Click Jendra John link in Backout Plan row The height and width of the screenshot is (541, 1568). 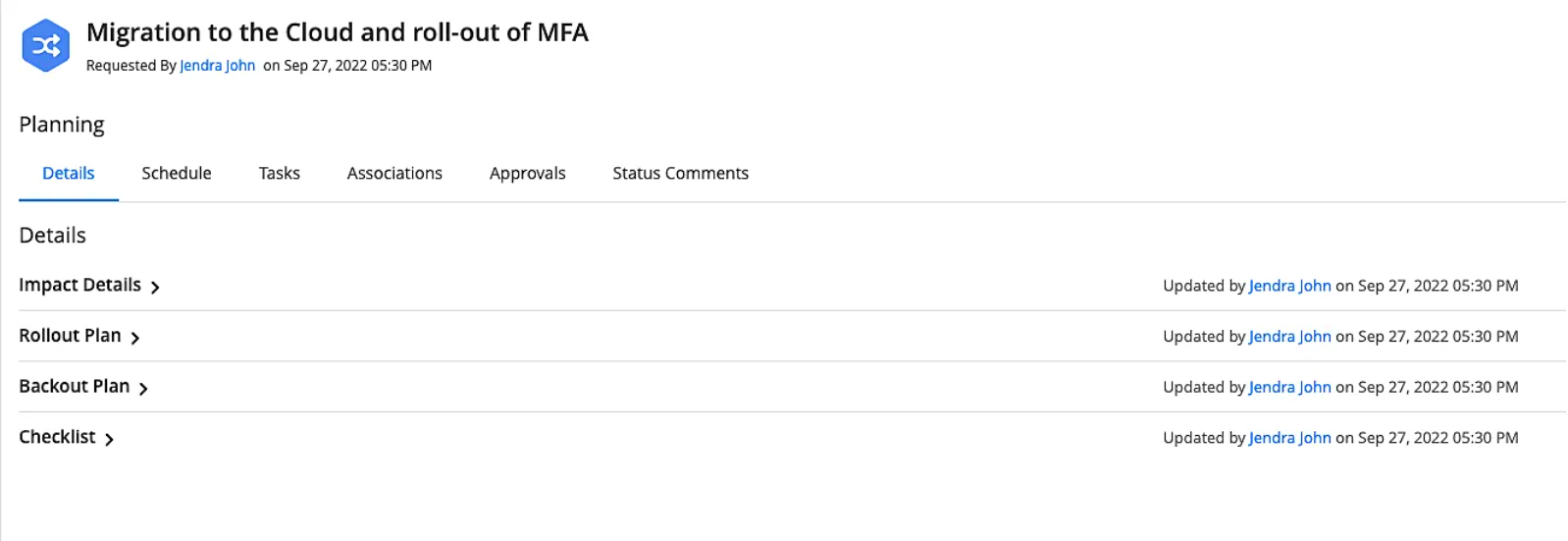coord(1289,387)
